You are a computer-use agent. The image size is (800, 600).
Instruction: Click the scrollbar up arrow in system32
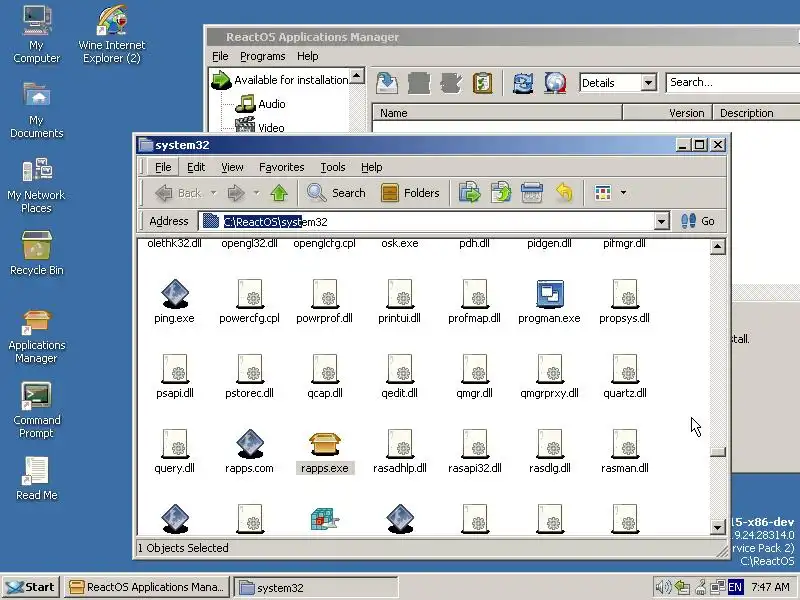pos(717,247)
